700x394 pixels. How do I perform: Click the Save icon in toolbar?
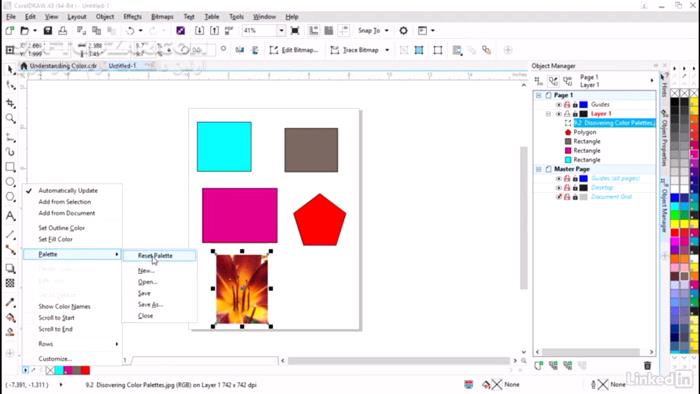pyautogui.click(x=48, y=30)
